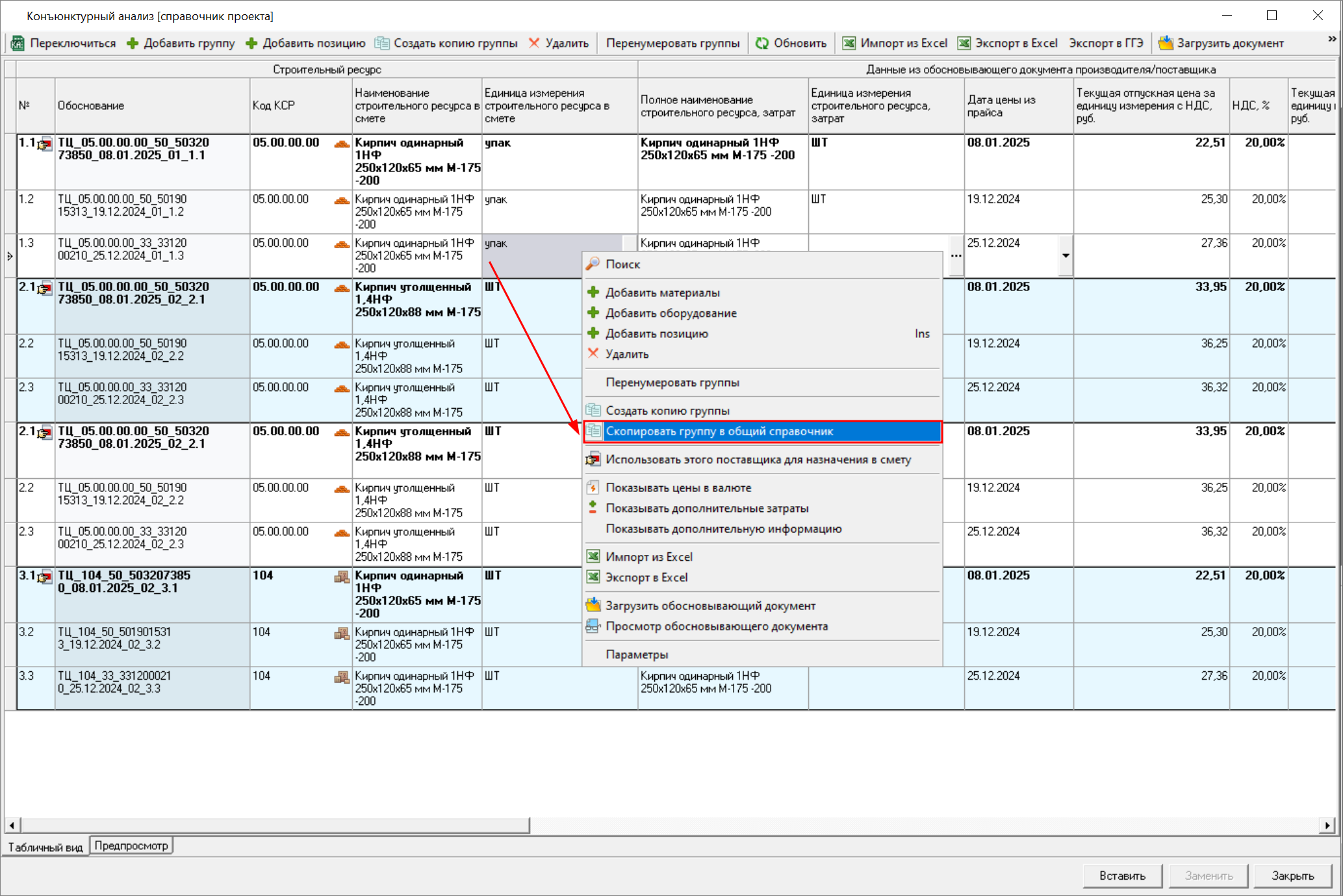
Task: Choose Создать копию группы in context menu
Action: 762,411
